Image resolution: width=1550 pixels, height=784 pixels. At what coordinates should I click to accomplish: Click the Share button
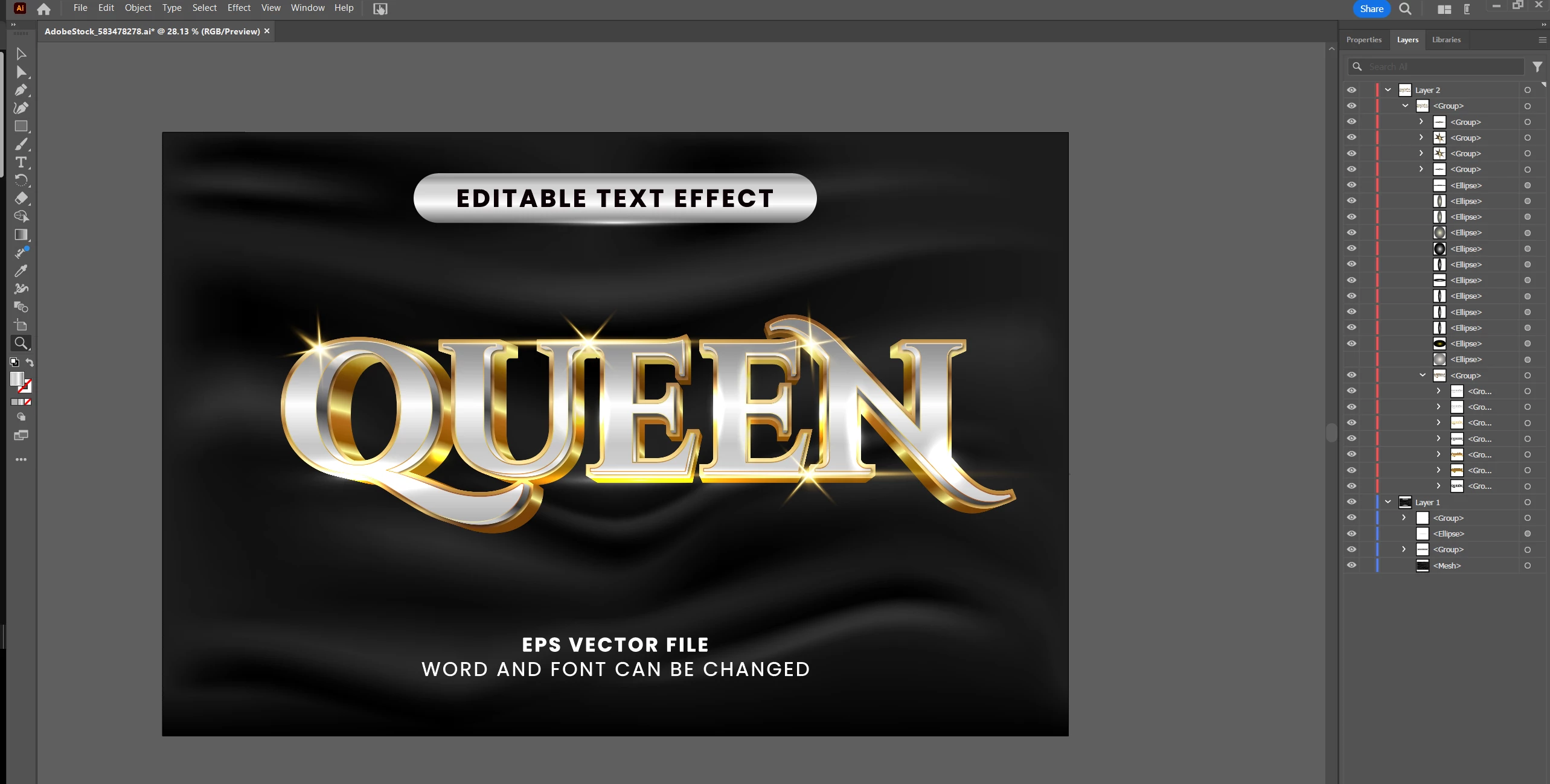(x=1371, y=8)
